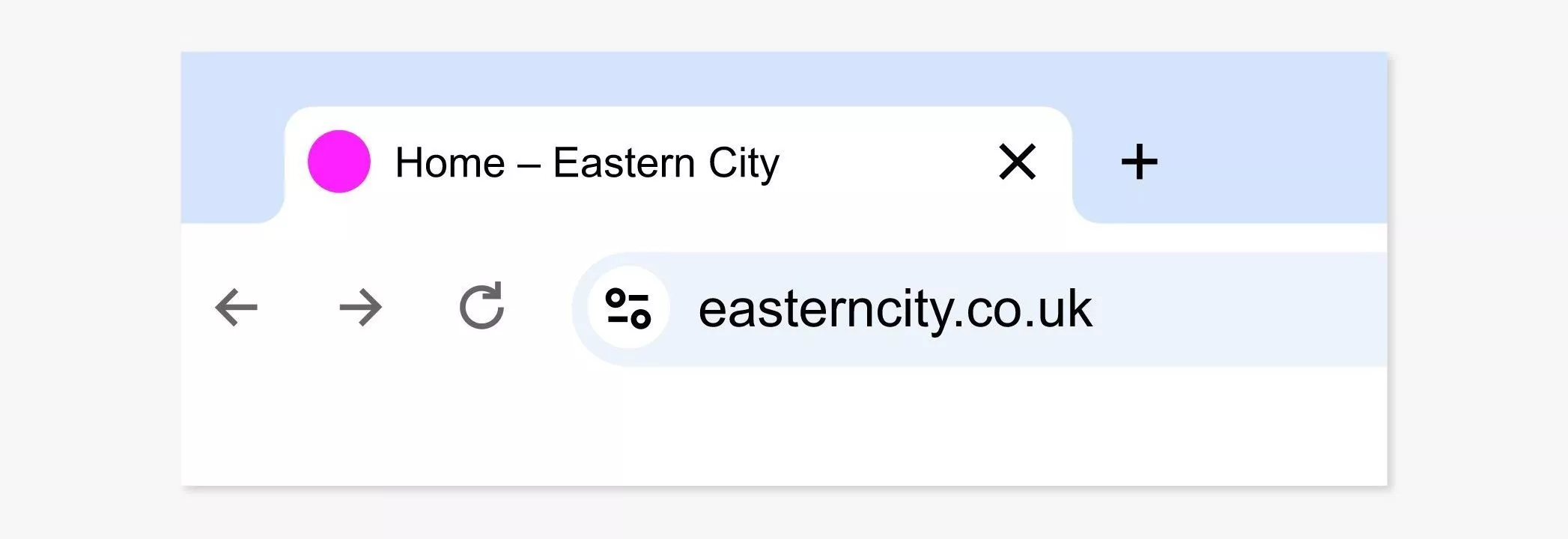Click the easterncity.co.uk URL text
Screen dimensions: 1568x539
895,309
